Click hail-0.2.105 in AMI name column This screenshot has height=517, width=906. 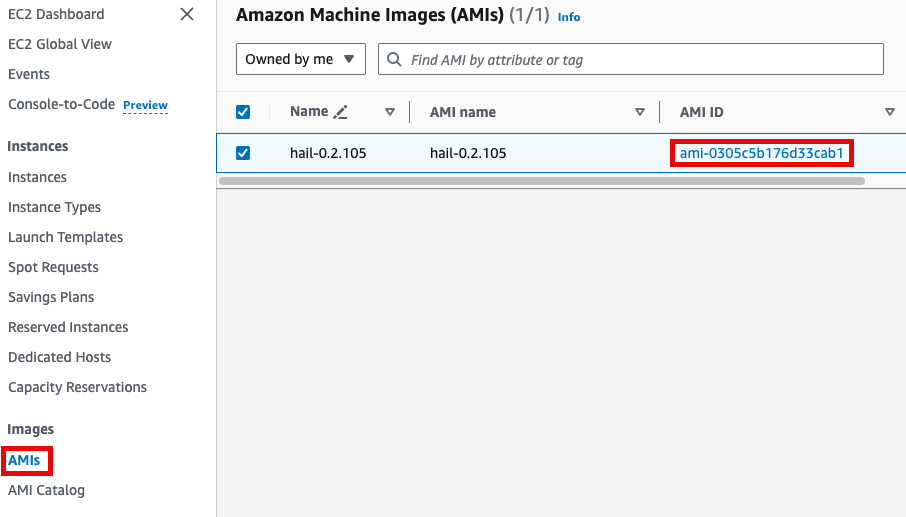pos(468,153)
